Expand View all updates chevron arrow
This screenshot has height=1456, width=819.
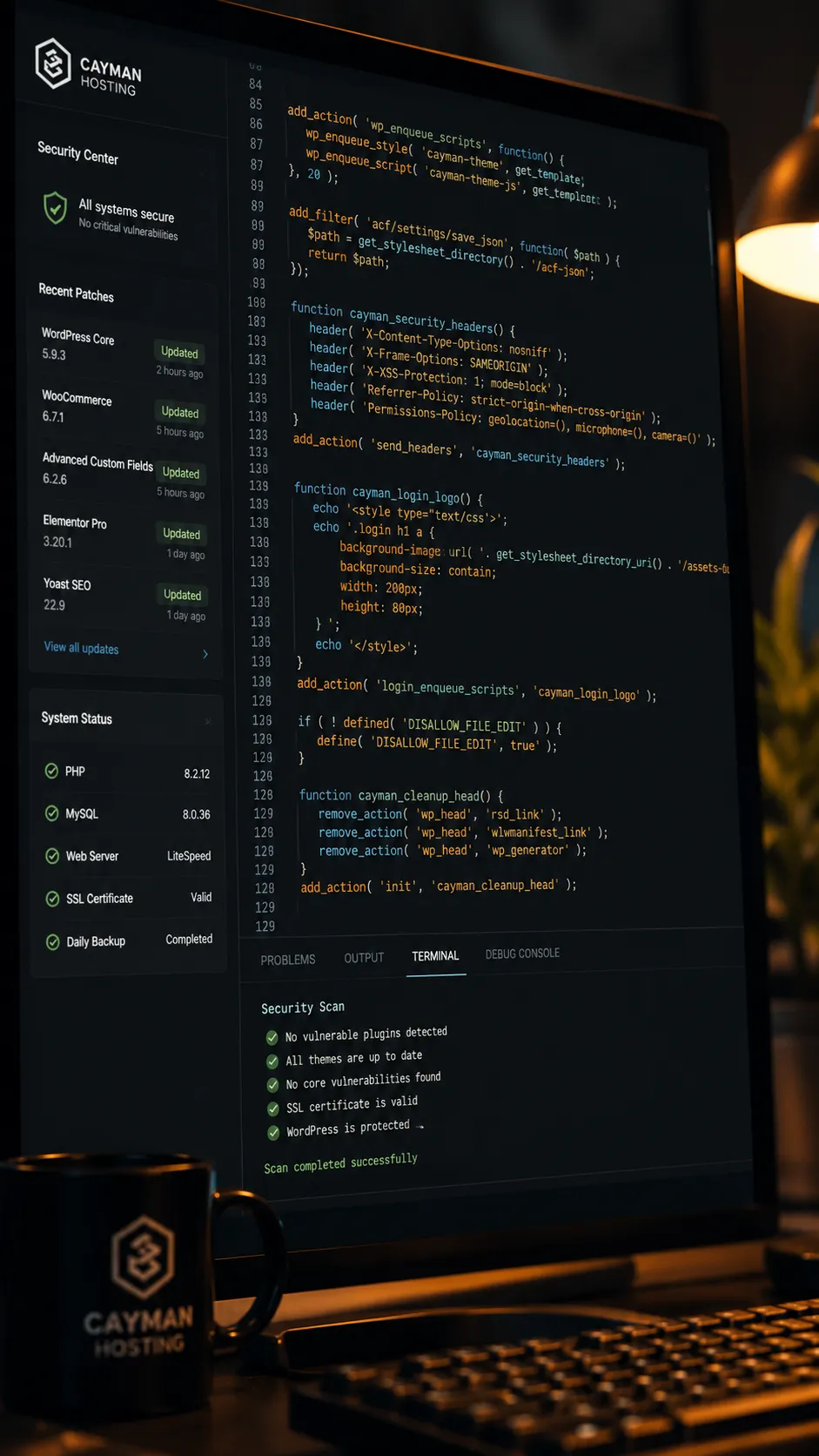coord(205,654)
